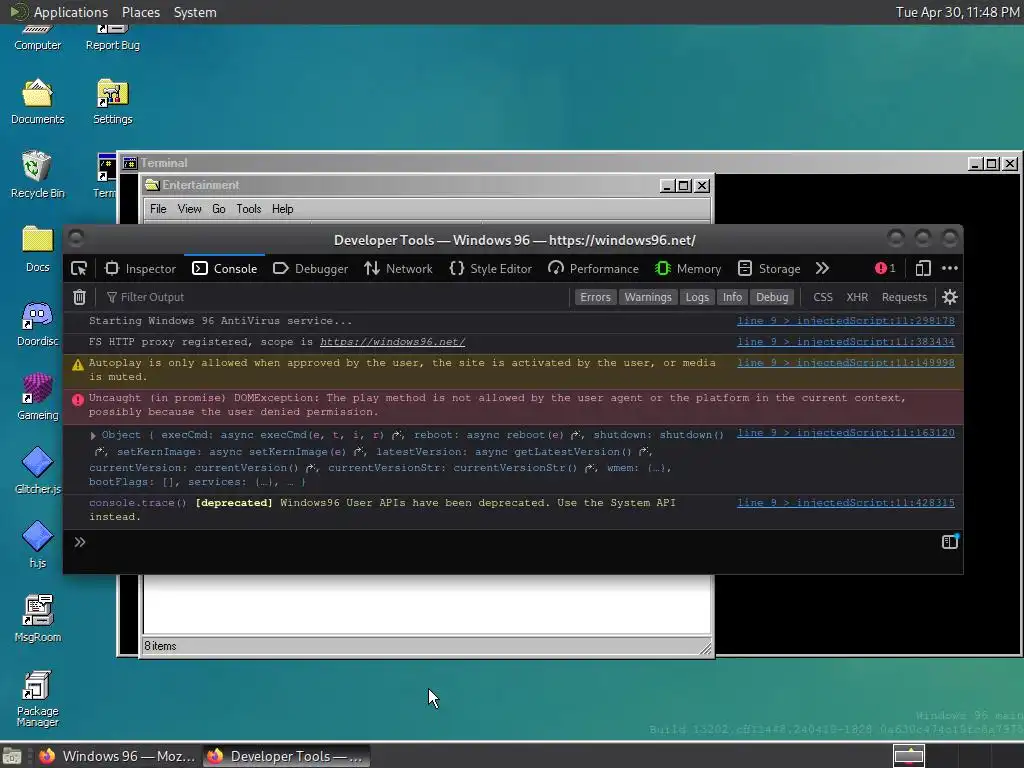Open source link injectedScript:11:428315
1024x768 pixels.
tap(846, 503)
